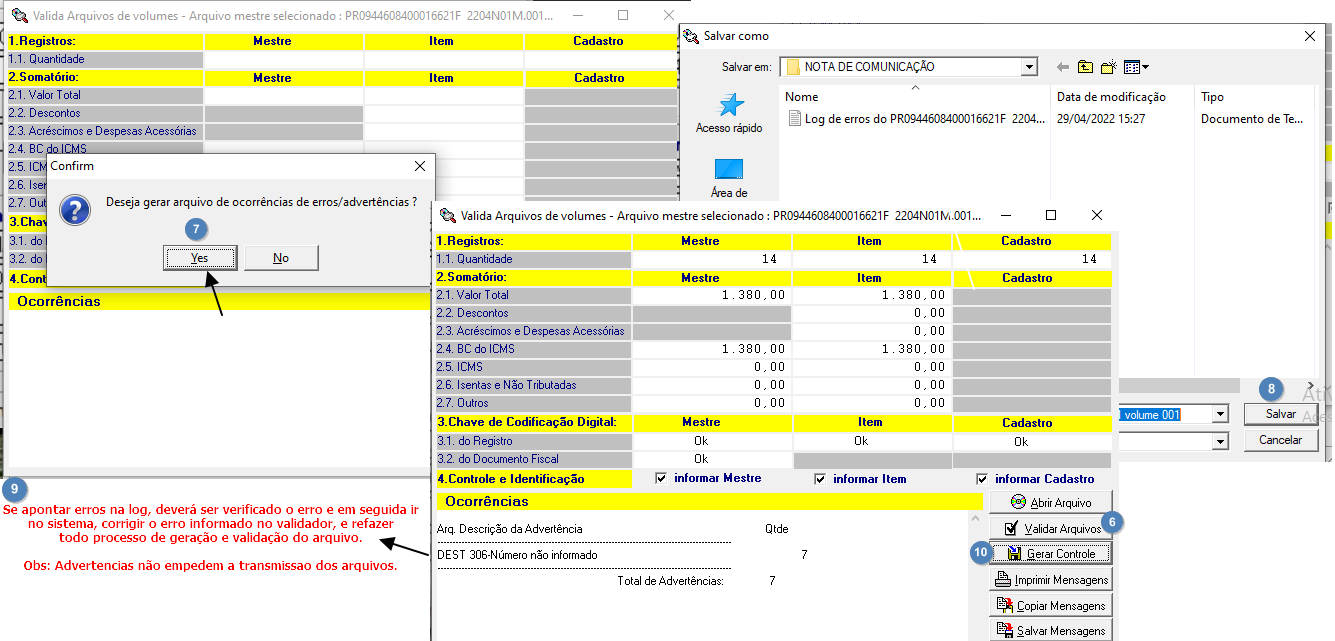Click the Imprimir Mensagens button
This screenshot has width=1335, height=641.
1049,580
